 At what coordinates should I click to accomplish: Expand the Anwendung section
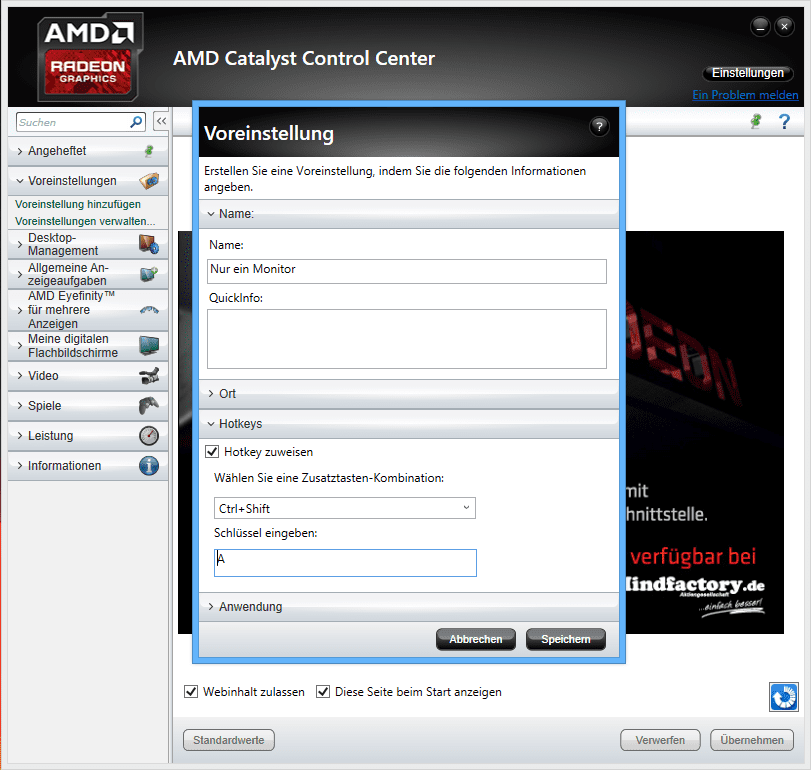click(409, 607)
